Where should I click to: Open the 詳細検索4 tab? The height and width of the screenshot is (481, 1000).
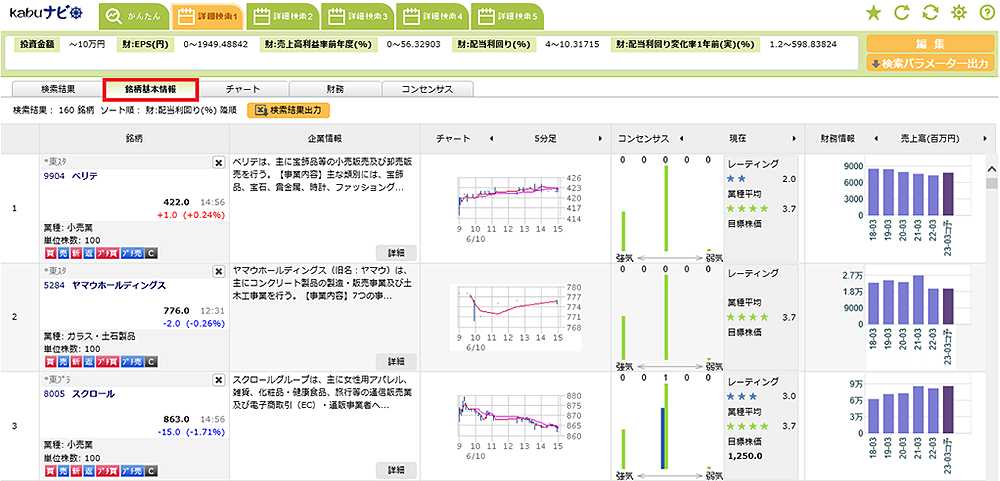pyautogui.click(x=432, y=17)
